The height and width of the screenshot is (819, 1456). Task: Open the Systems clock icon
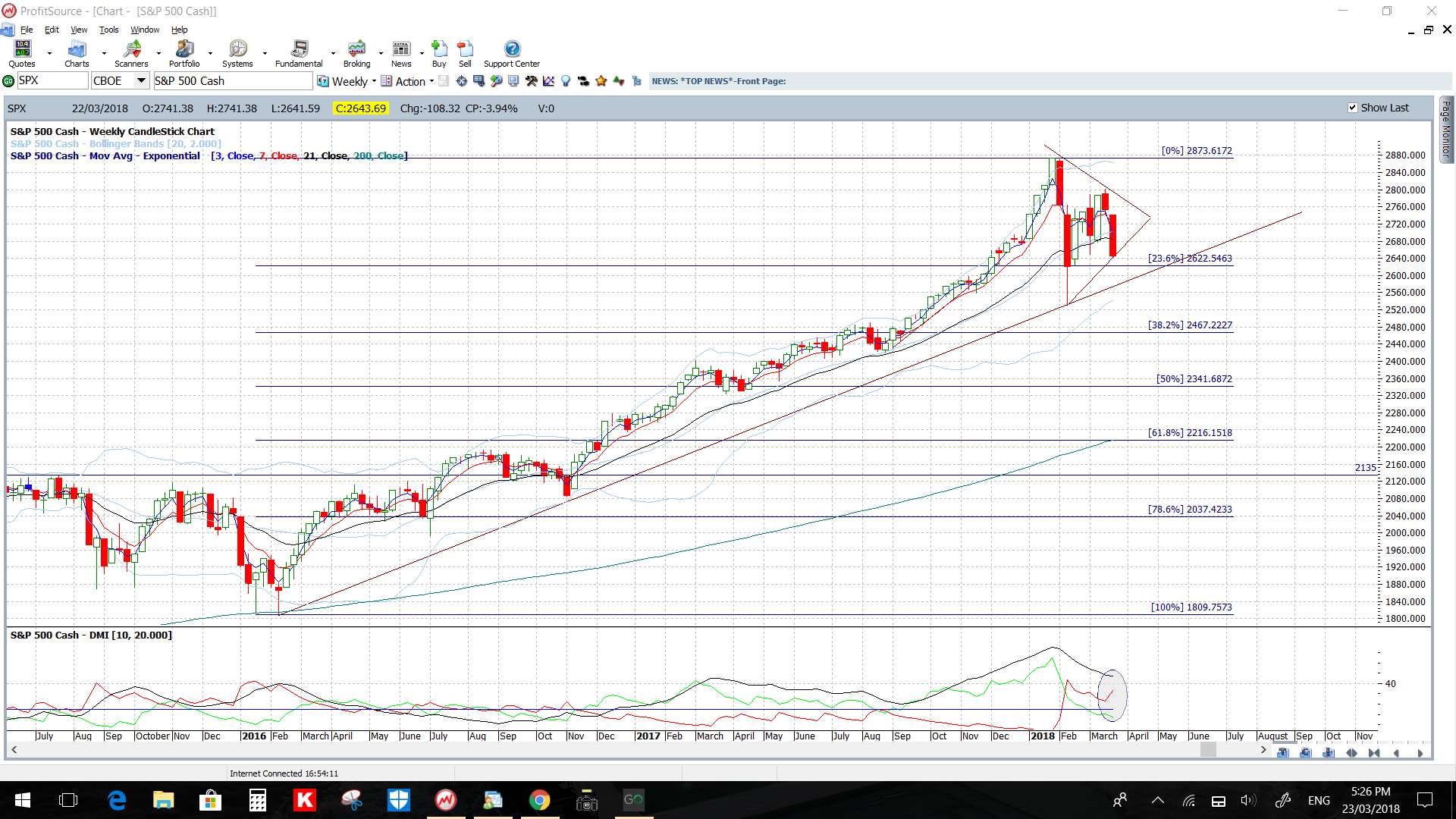(x=238, y=49)
